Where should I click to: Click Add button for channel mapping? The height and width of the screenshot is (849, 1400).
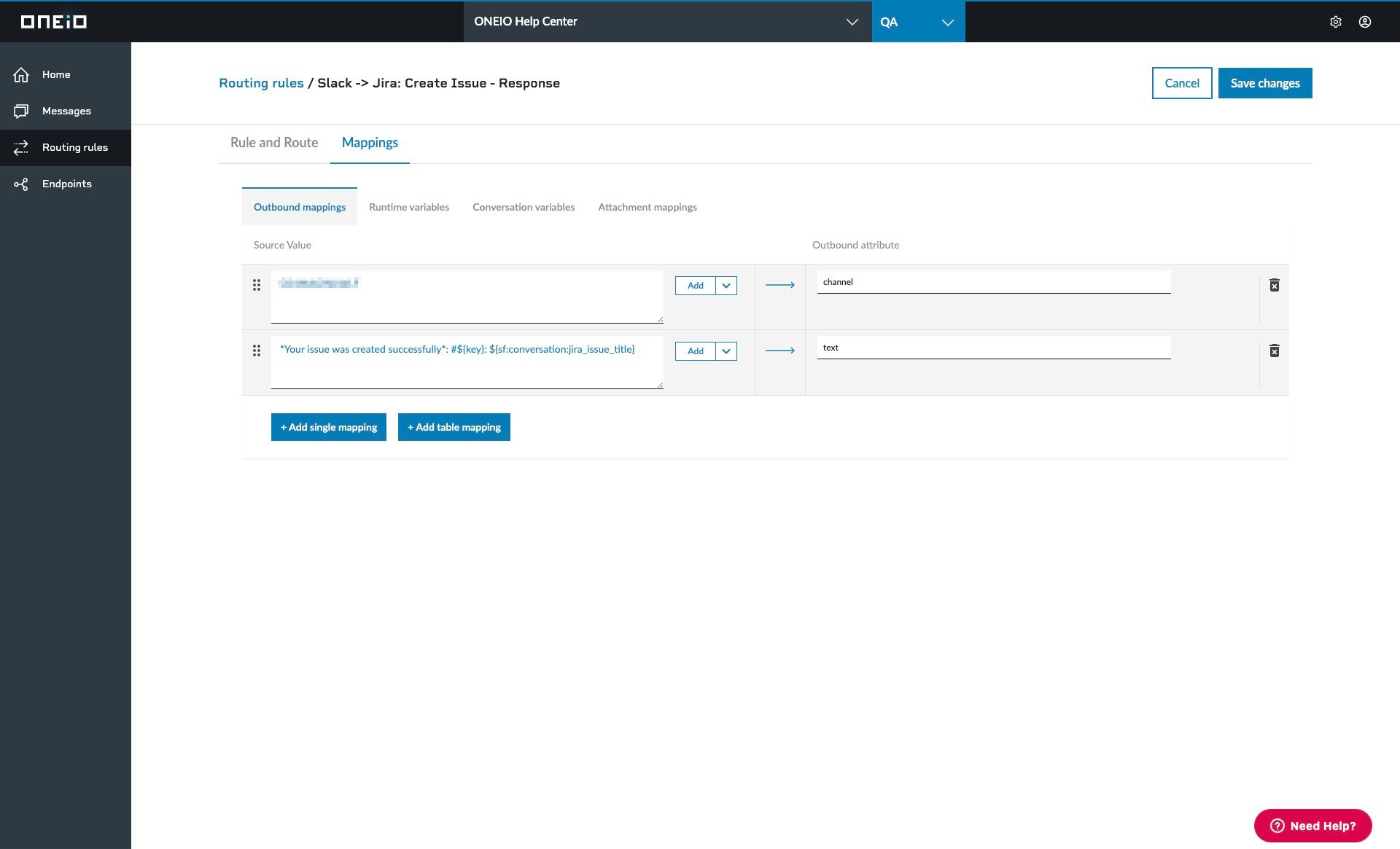click(x=696, y=286)
